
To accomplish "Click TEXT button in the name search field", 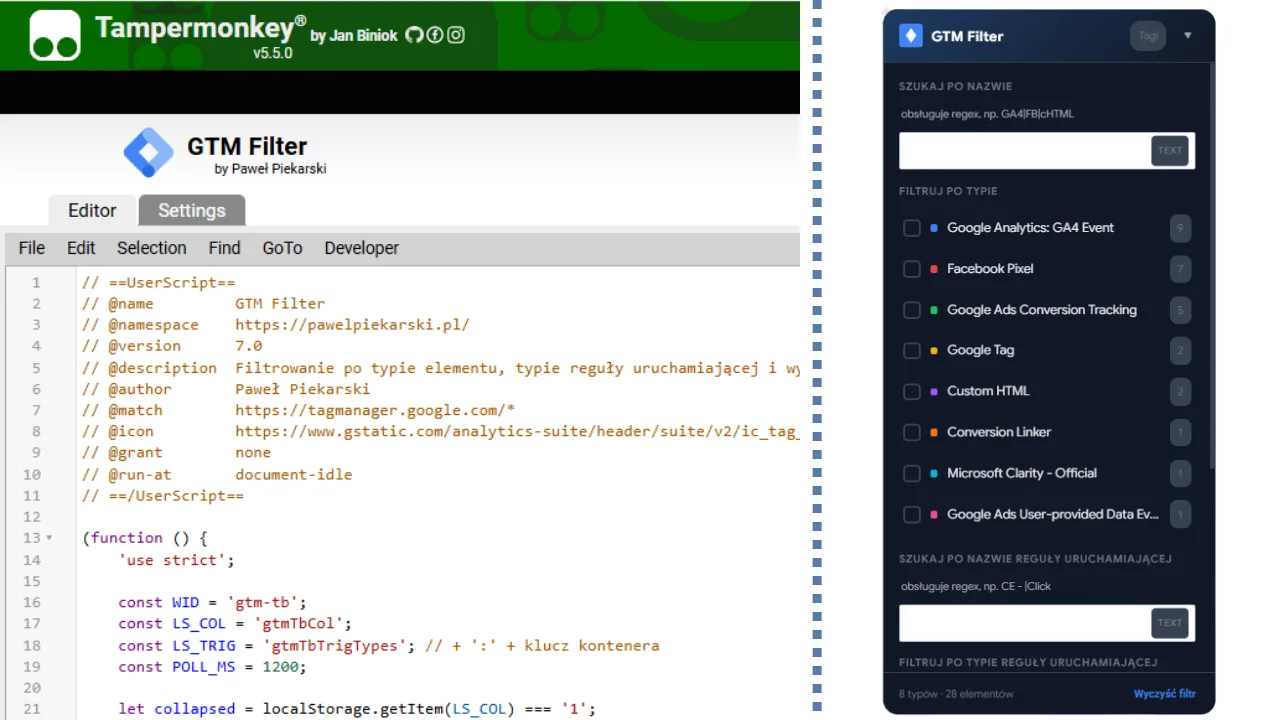I will (x=1170, y=151).
